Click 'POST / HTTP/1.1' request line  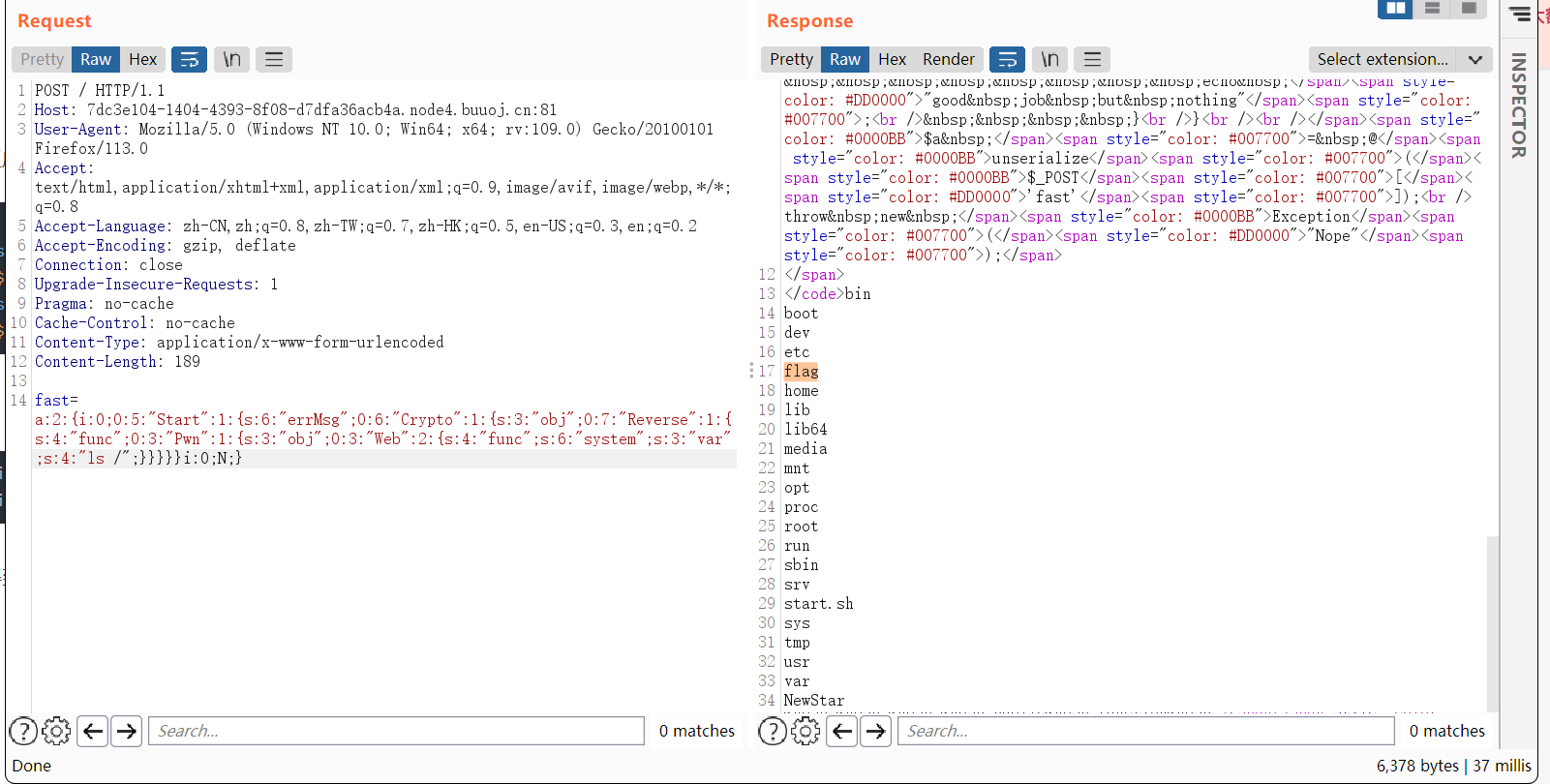coord(100,91)
